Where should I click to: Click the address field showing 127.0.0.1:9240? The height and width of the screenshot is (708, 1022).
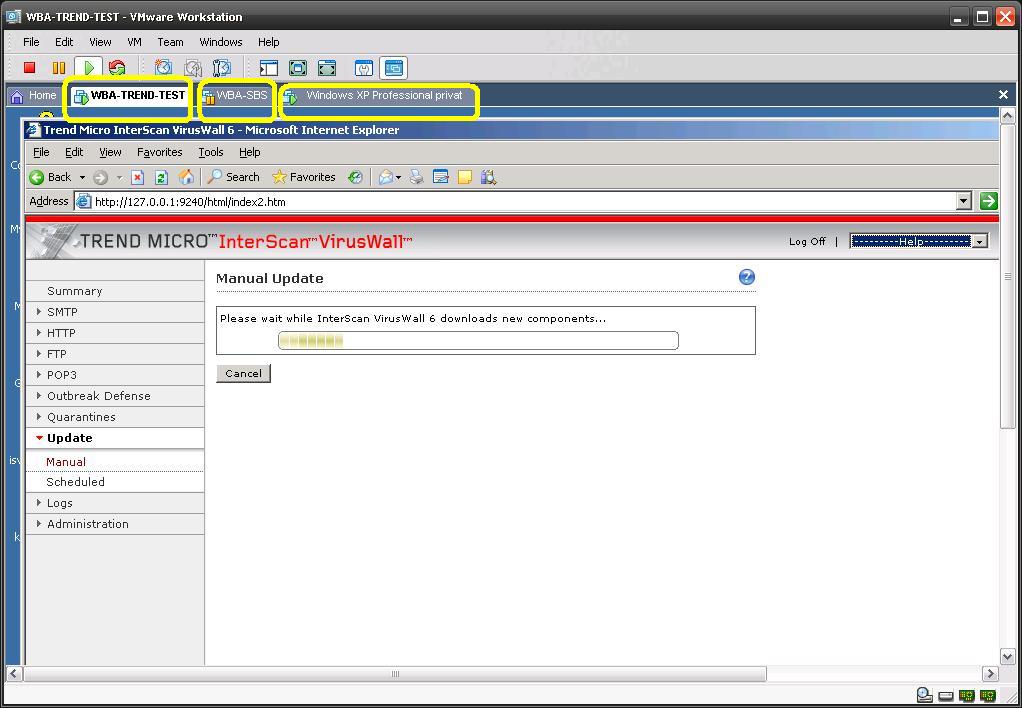tap(521, 201)
